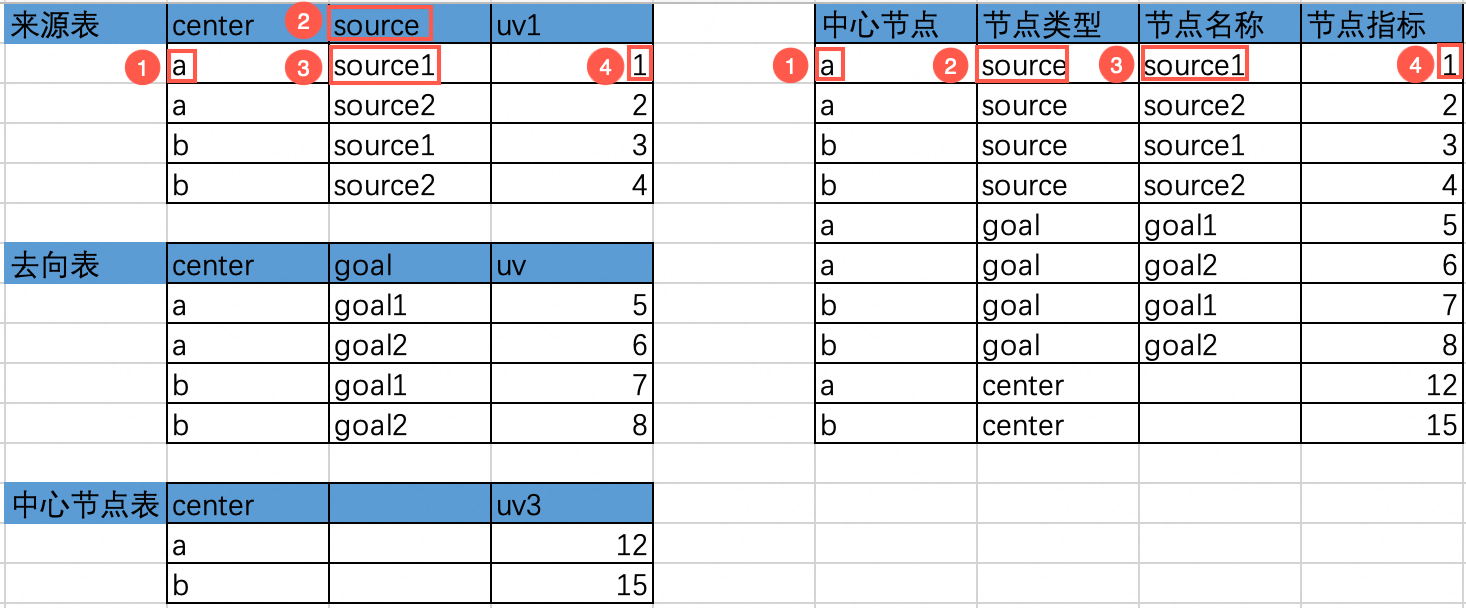Image resolution: width=1466 pixels, height=608 pixels.
Task: Select the 节点指标 header cell
Action: point(1381,26)
